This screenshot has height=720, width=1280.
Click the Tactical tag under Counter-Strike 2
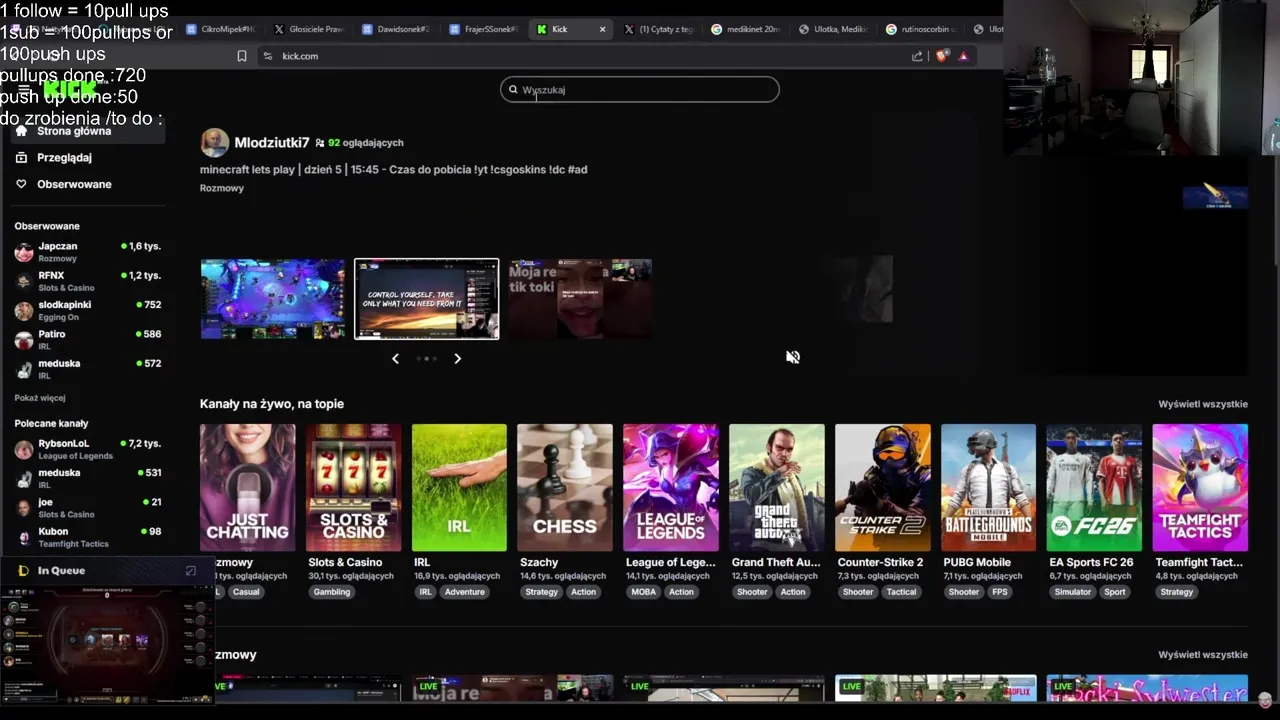click(901, 592)
